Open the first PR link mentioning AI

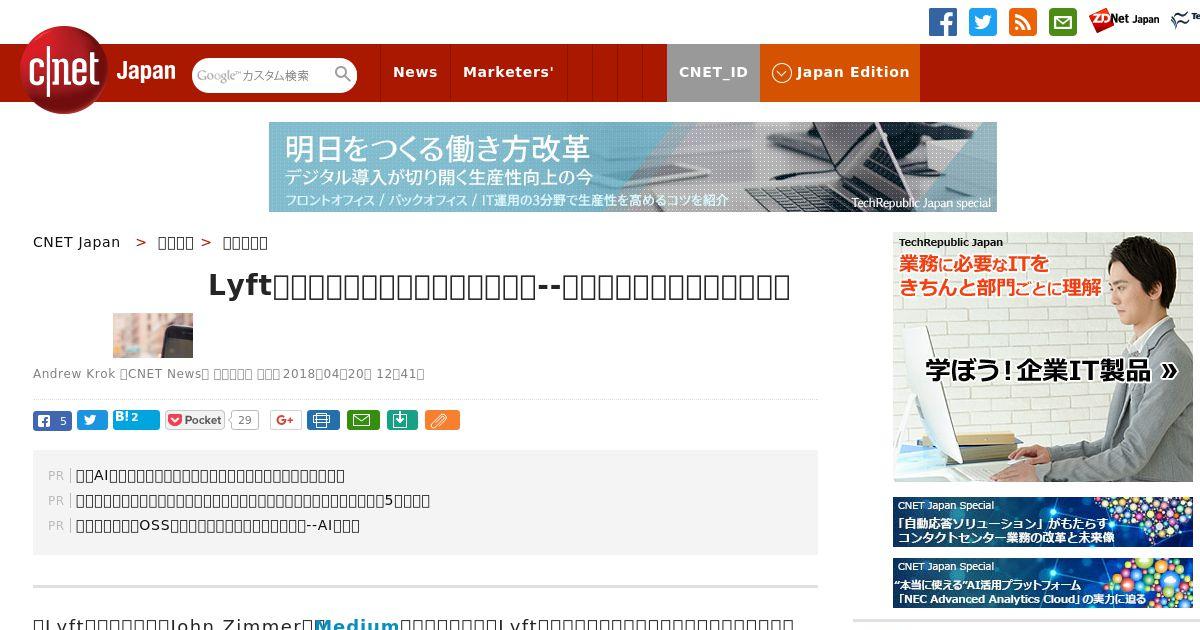click(x=210, y=476)
